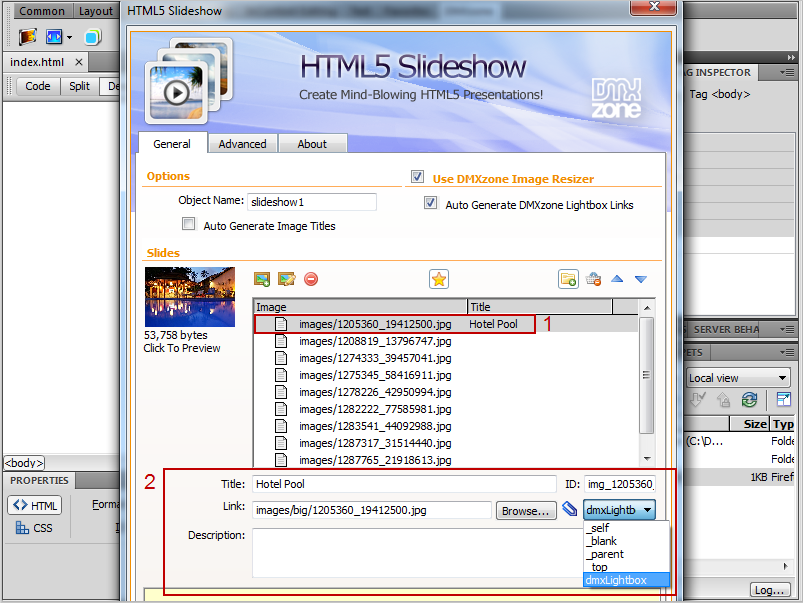Click the film-strip media icon in Dreamweaver toolbar

tap(28, 37)
